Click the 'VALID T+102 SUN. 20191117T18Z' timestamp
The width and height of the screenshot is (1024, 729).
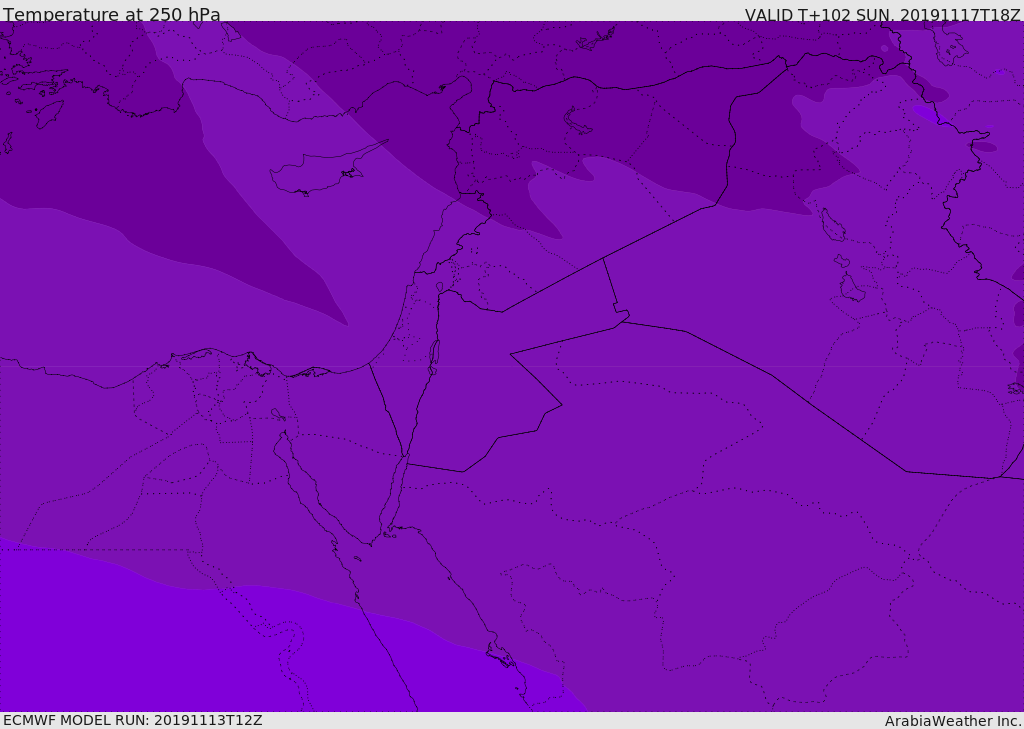pyautogui.click(x=882, y=15)
